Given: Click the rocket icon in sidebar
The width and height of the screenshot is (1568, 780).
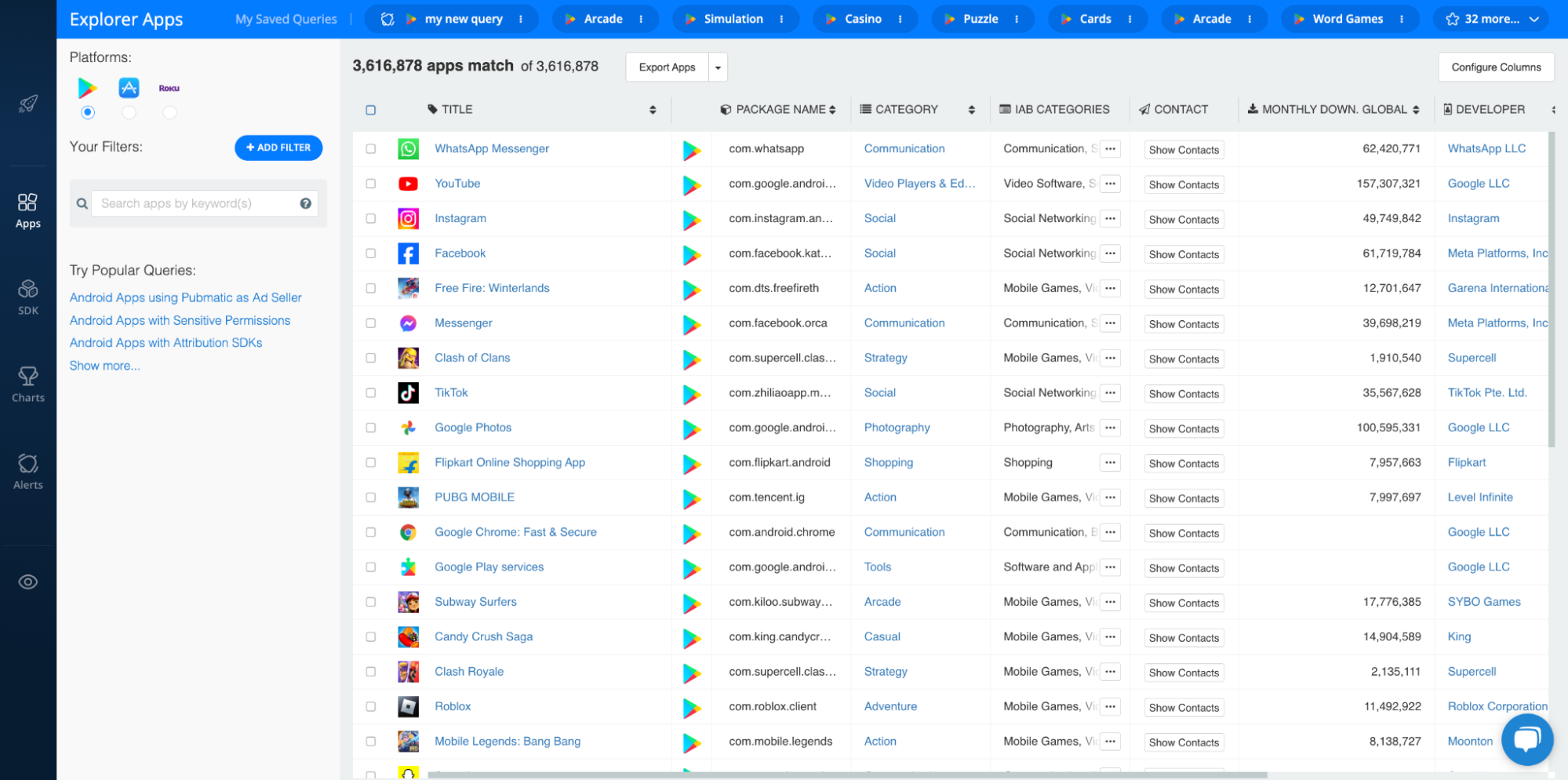Looking at the screenshot, I should pos(28,104).
